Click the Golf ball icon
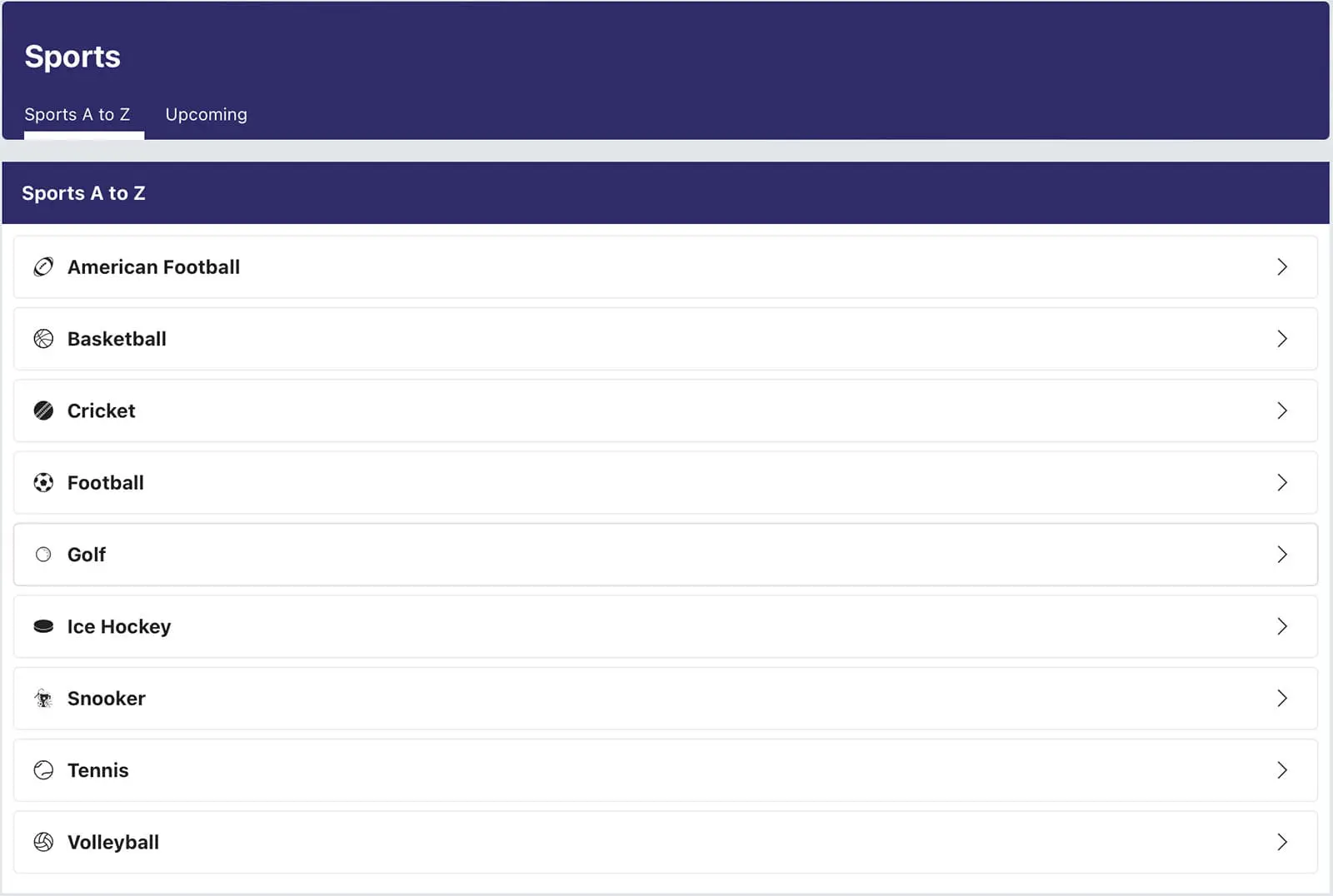 (x=43, y=555)
